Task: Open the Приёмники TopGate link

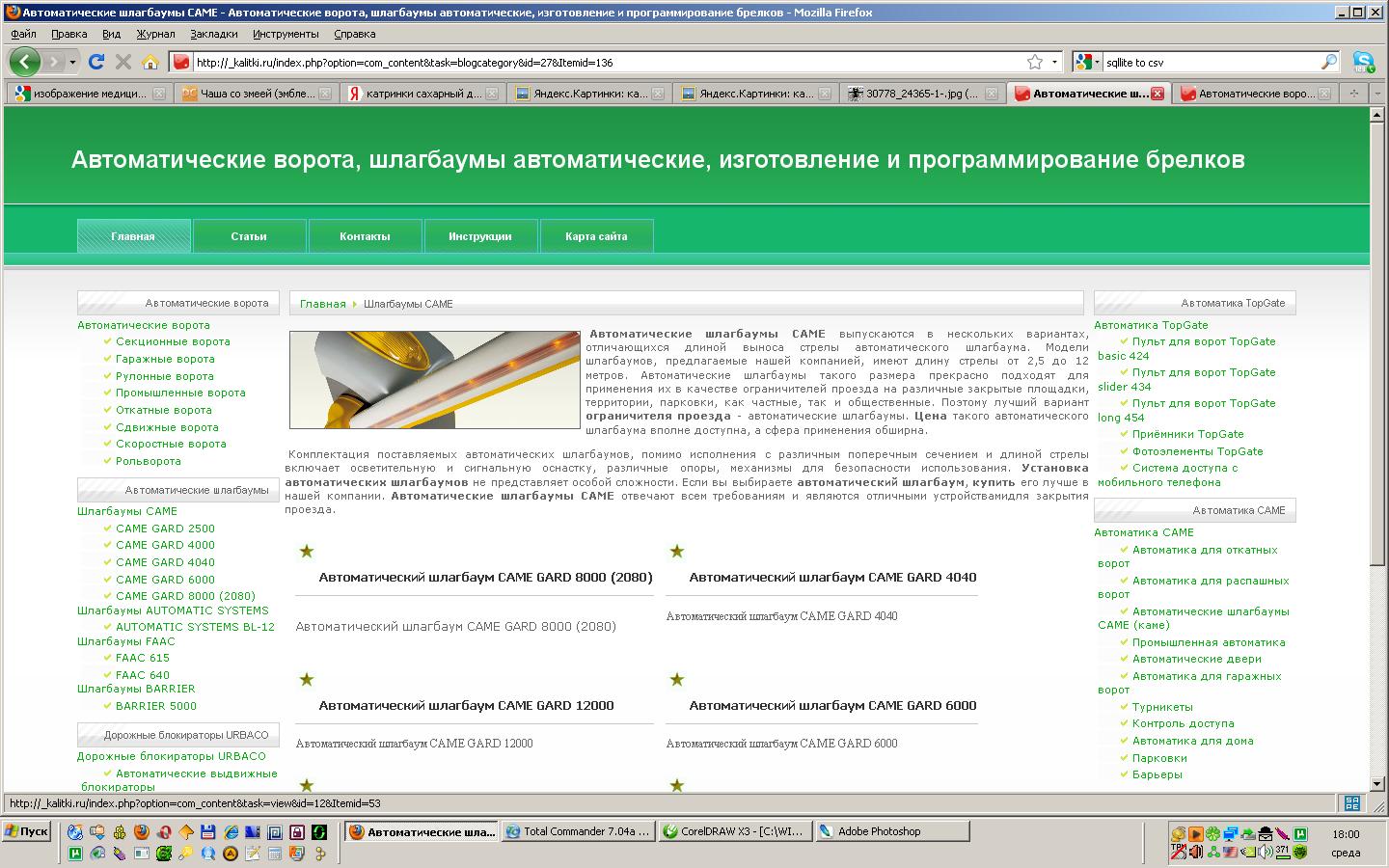Action: coord(1187,434)
